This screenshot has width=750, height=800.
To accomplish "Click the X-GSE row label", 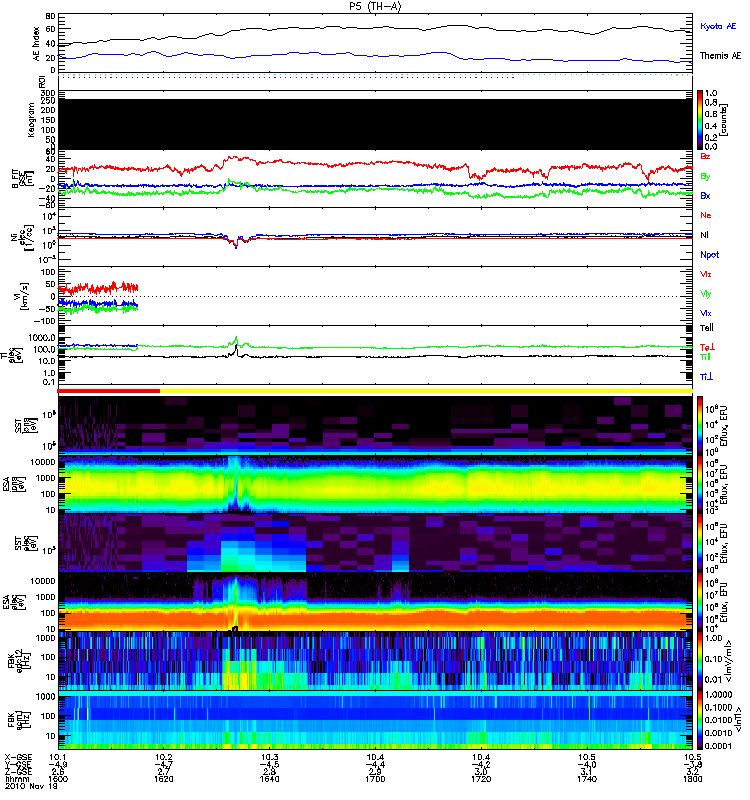I will (18, 757).
